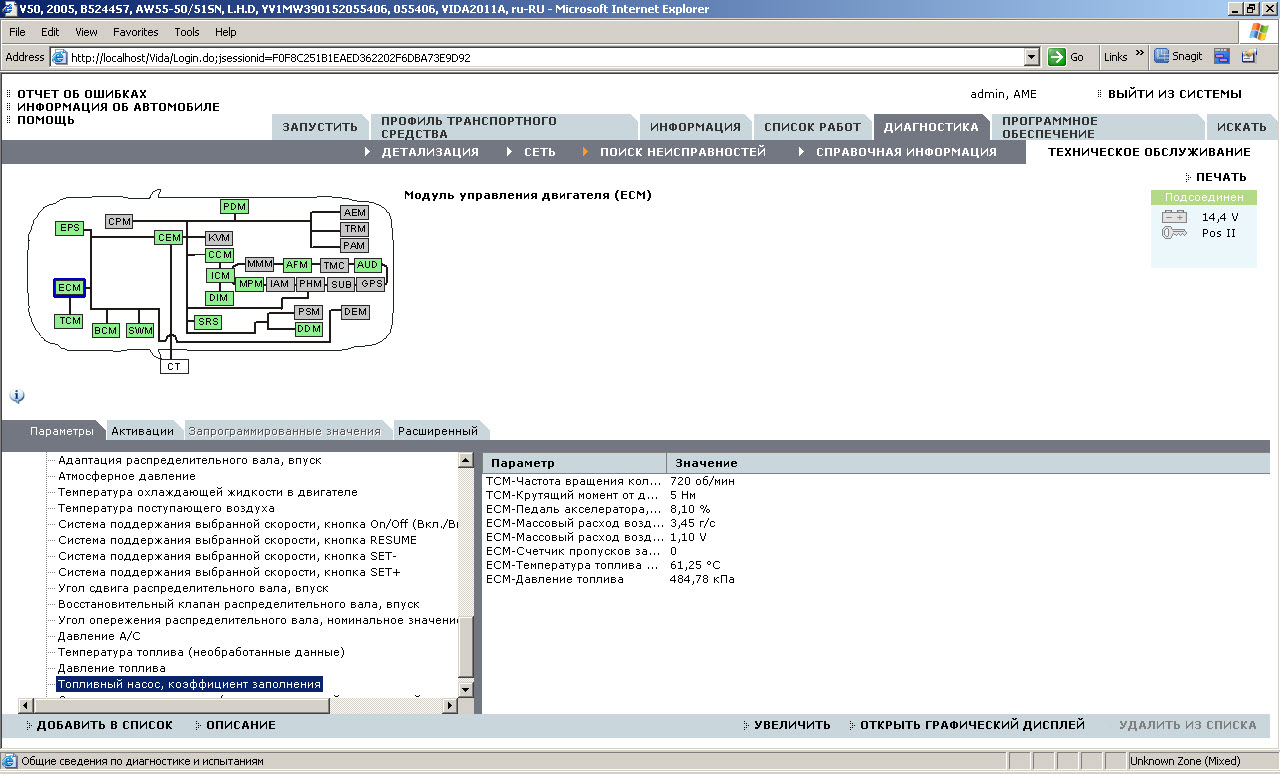Click ОТКРЫТЬ ГРАФИЧЕСКИЙ ДИСПЛЕЙ link
The image size is (1280, 774).
coord(971,725)
